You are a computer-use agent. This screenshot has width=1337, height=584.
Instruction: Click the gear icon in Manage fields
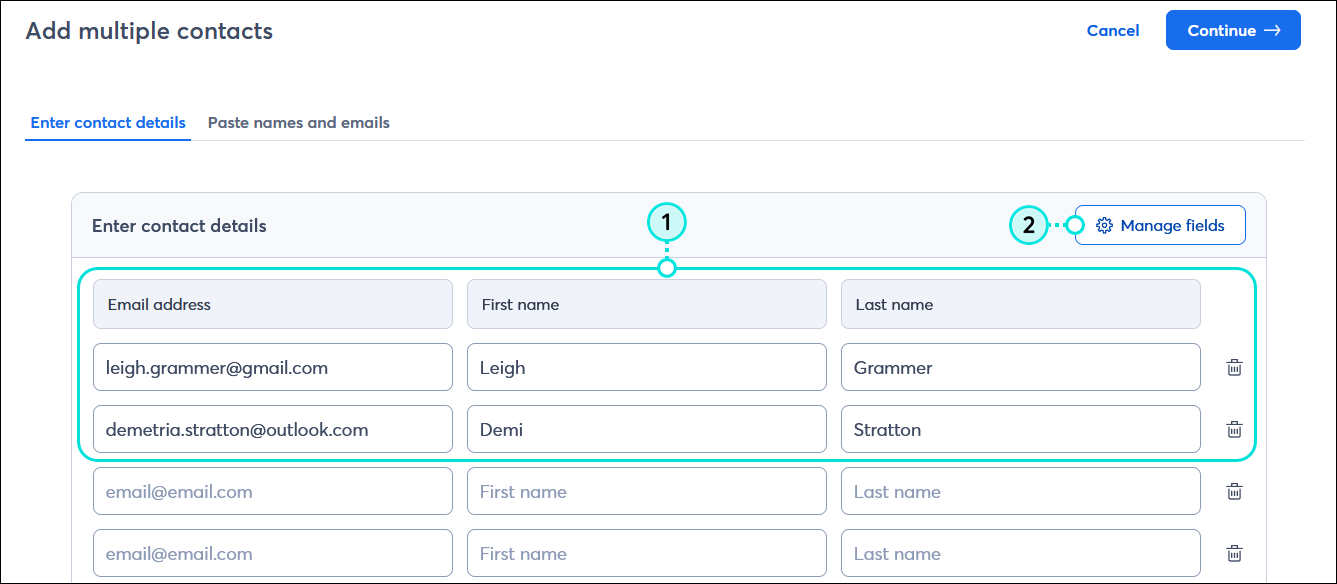pyautogui.click(x=1104, y=226)
